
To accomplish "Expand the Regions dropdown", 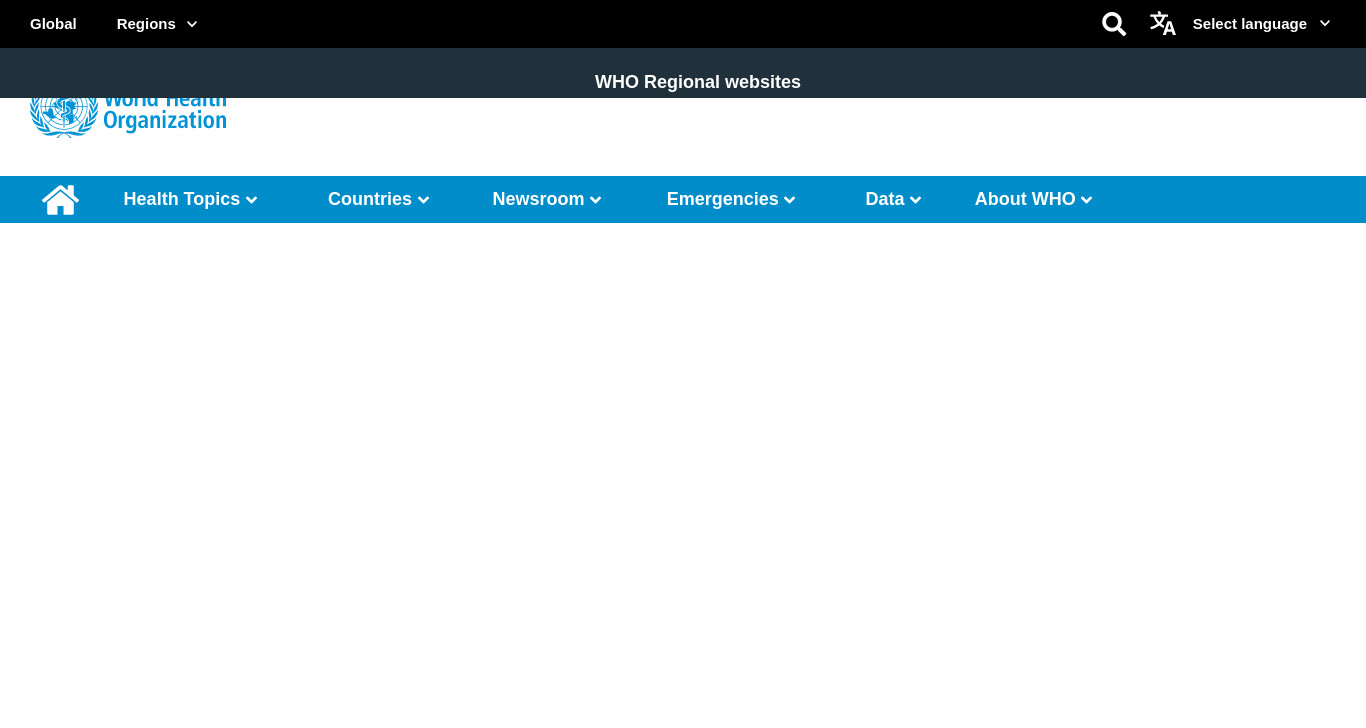I will click(157, 24).
